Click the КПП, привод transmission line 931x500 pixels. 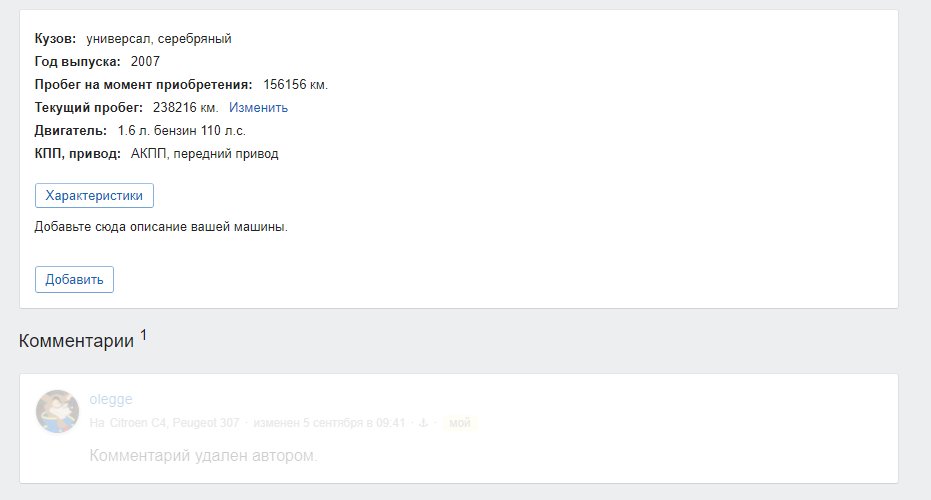156,154
